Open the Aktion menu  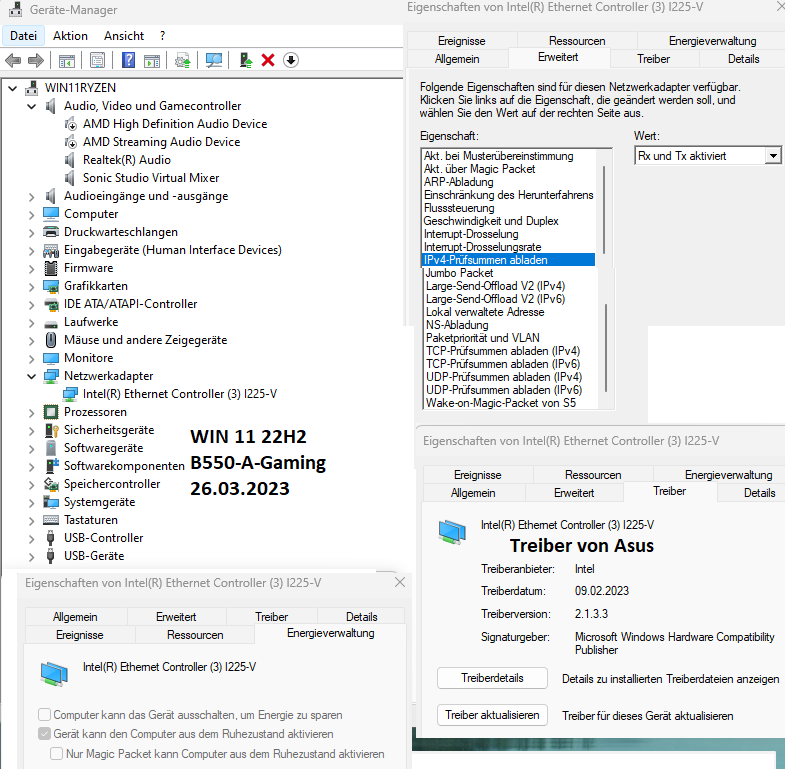coord(71,36)
